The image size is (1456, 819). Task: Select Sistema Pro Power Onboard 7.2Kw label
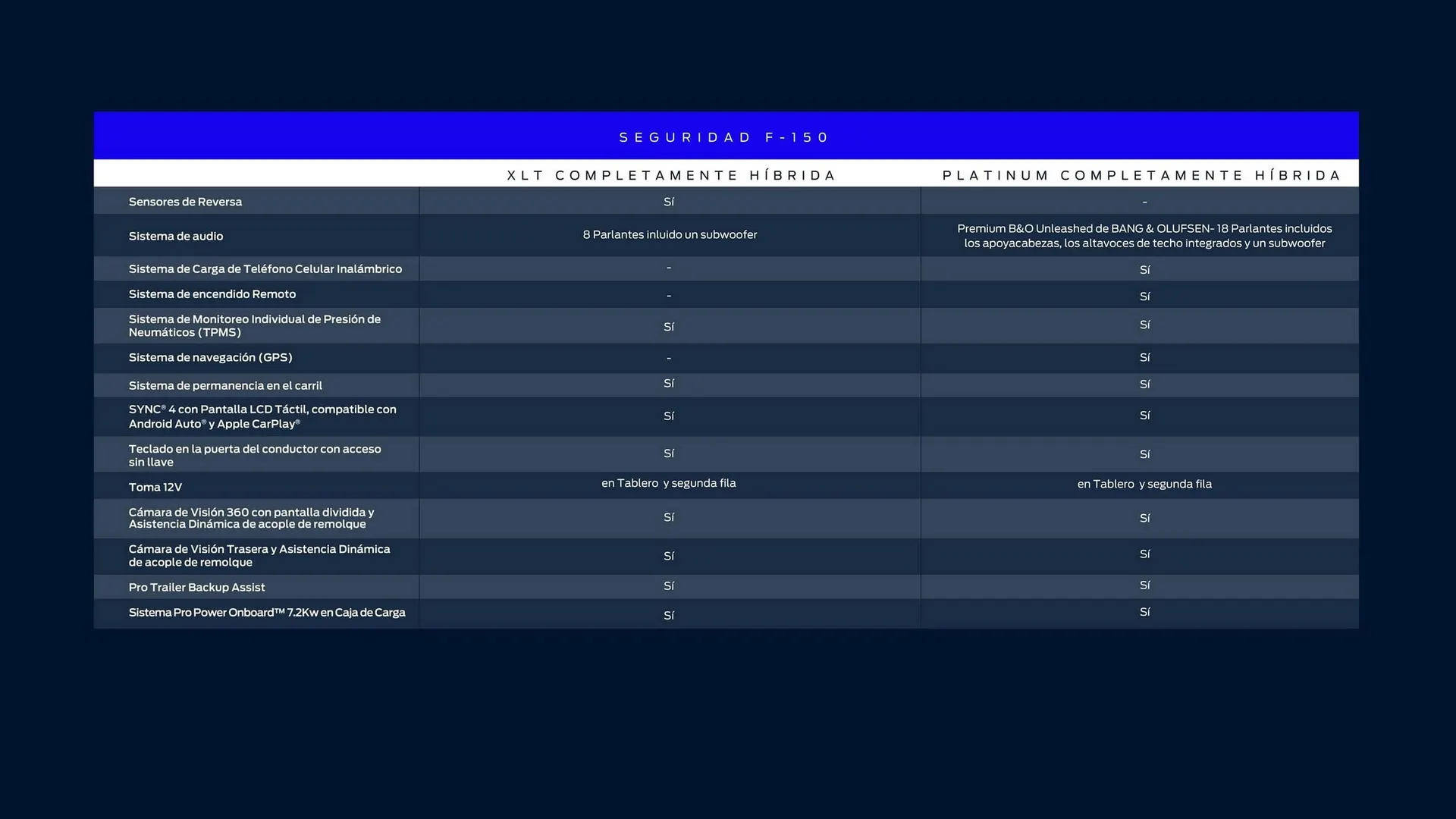(266, 613)
